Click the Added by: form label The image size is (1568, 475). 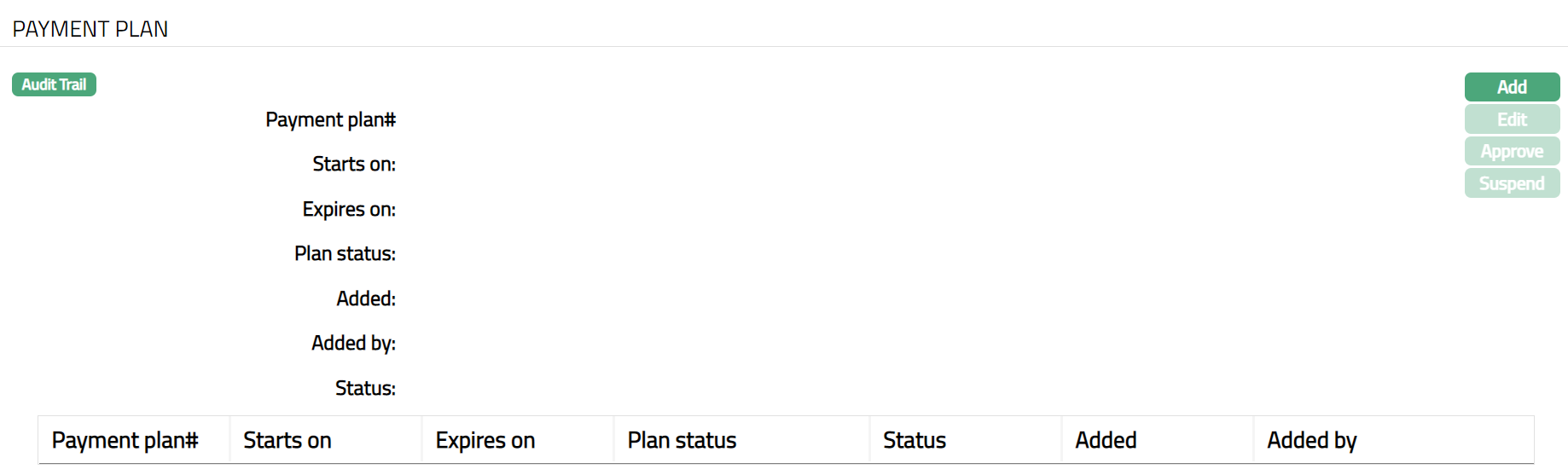point(353,343)
